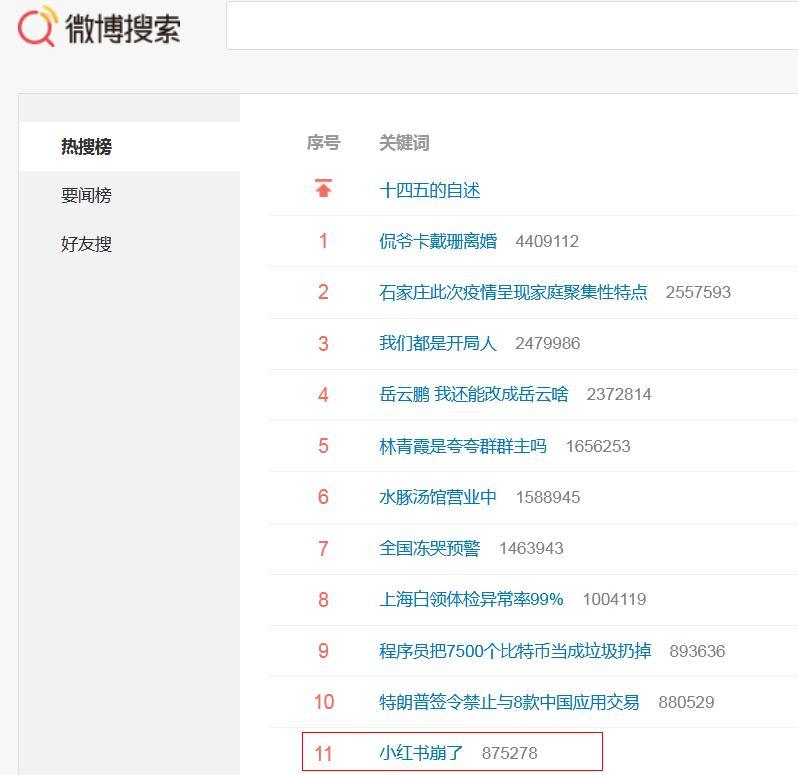Click heat count 1463943
The width and height of the screenshot is (798, 775).
[531, 548]
